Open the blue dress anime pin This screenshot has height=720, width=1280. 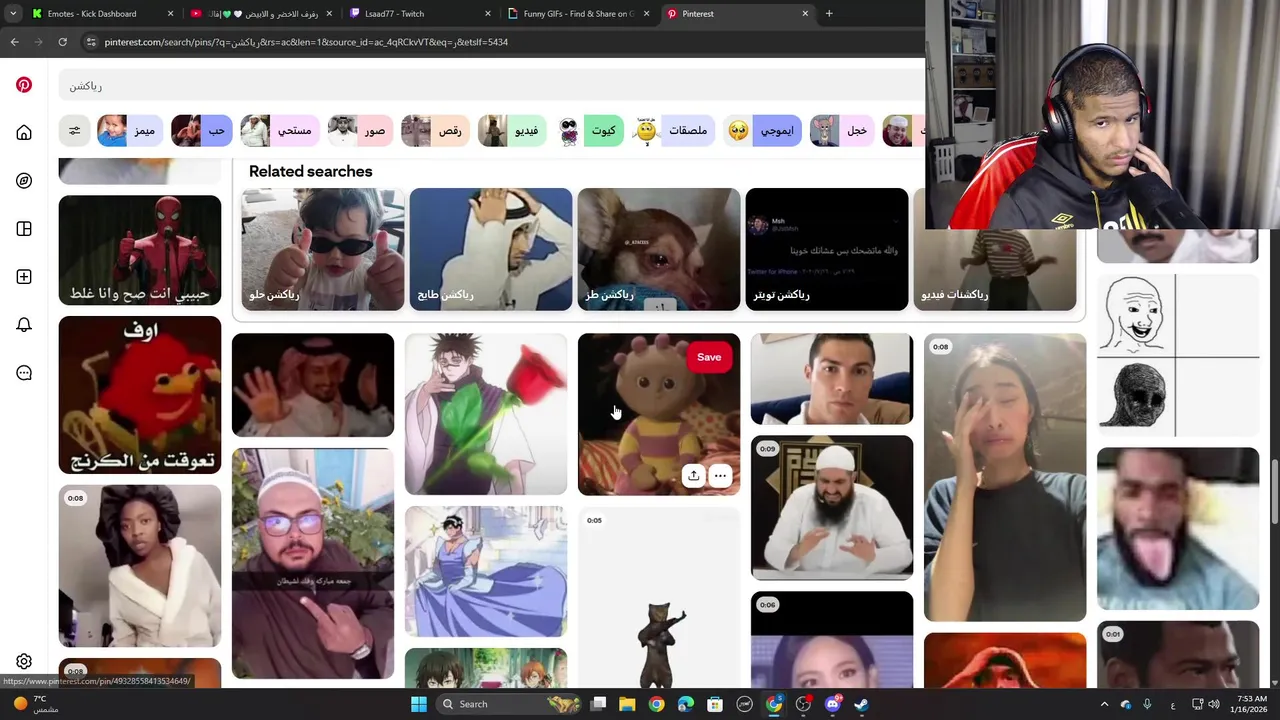pos(486,571)
